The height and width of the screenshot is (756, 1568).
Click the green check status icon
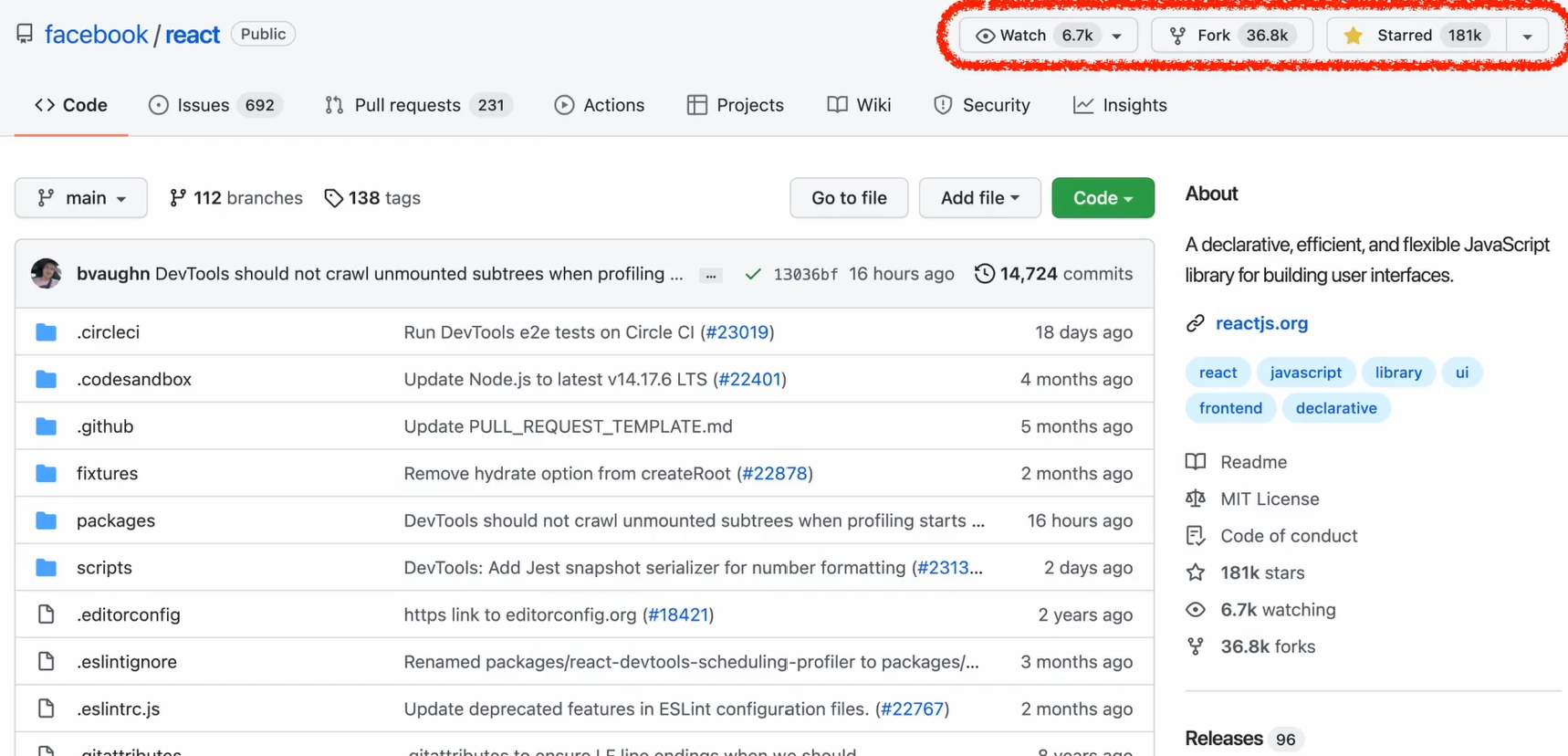tap(753, 274)
